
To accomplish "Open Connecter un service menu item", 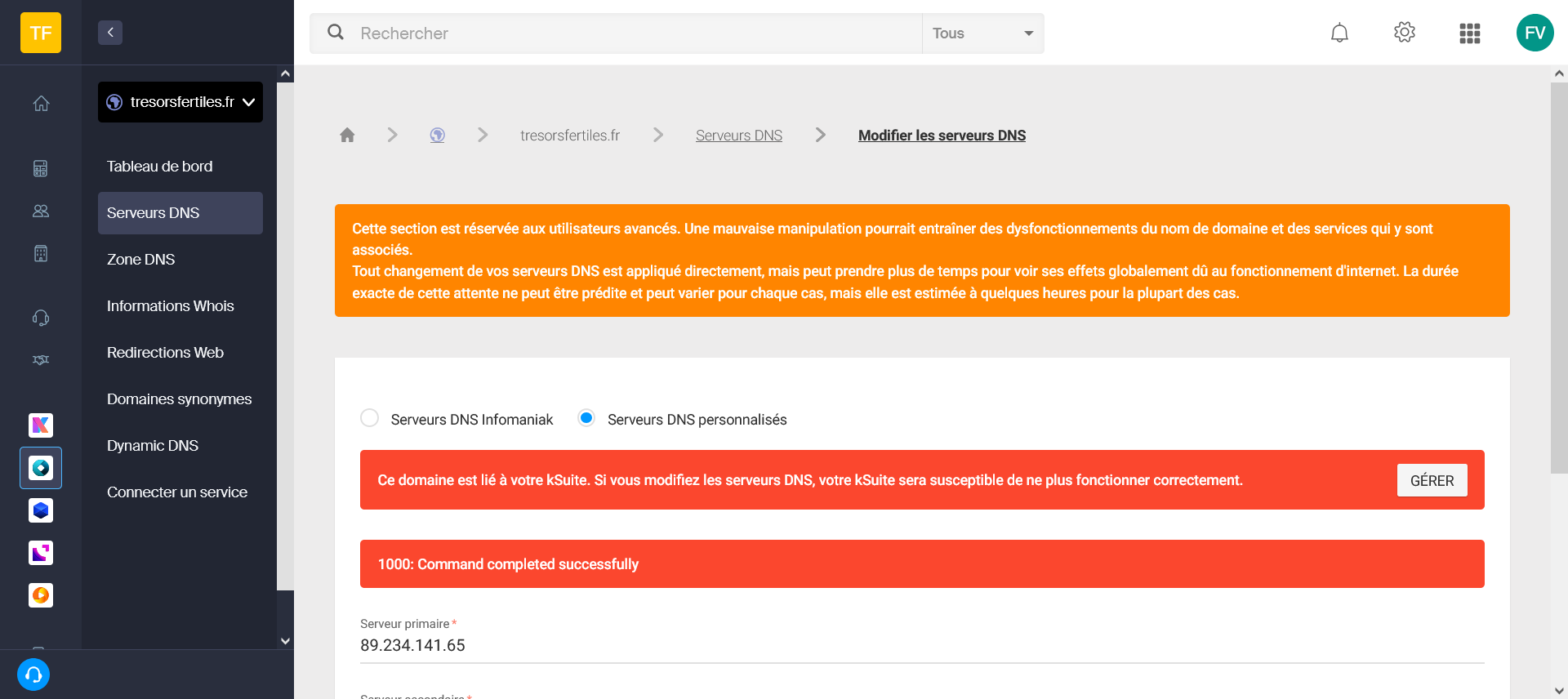I will [x=180, y=492].
